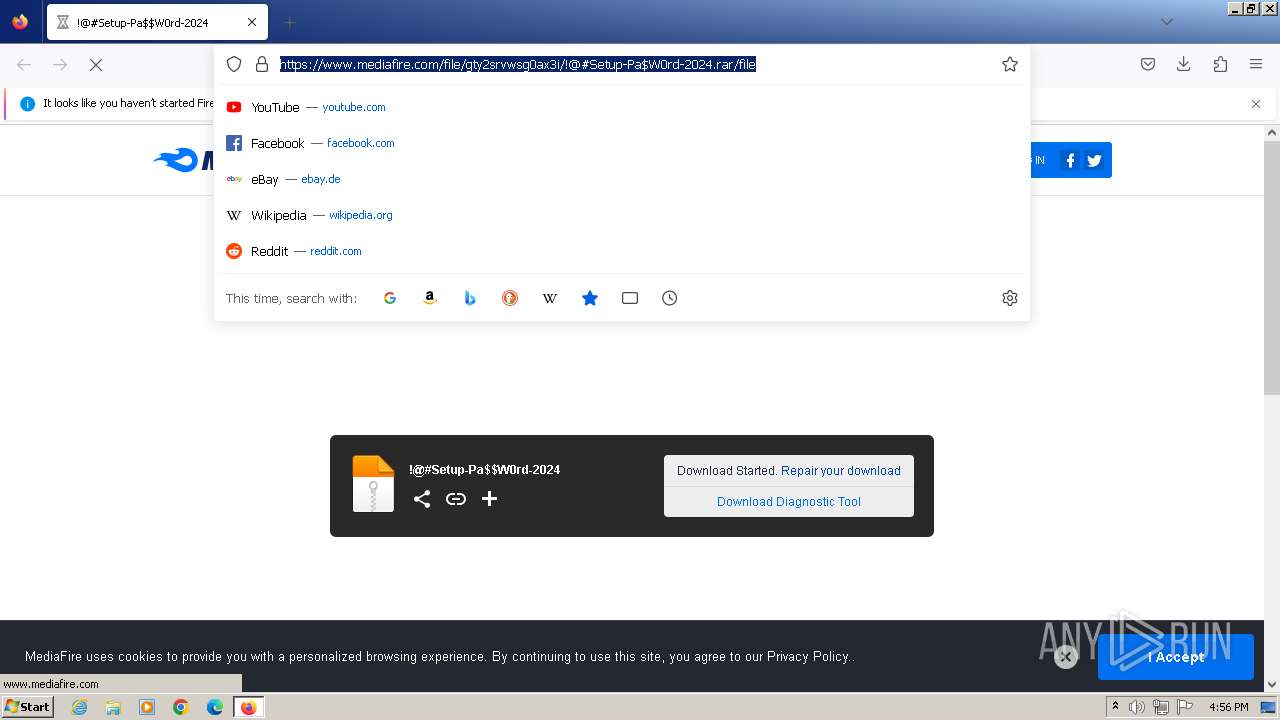Add file to account with plus icon
The width and height of the screenshot is (1280, 720).
489,499
